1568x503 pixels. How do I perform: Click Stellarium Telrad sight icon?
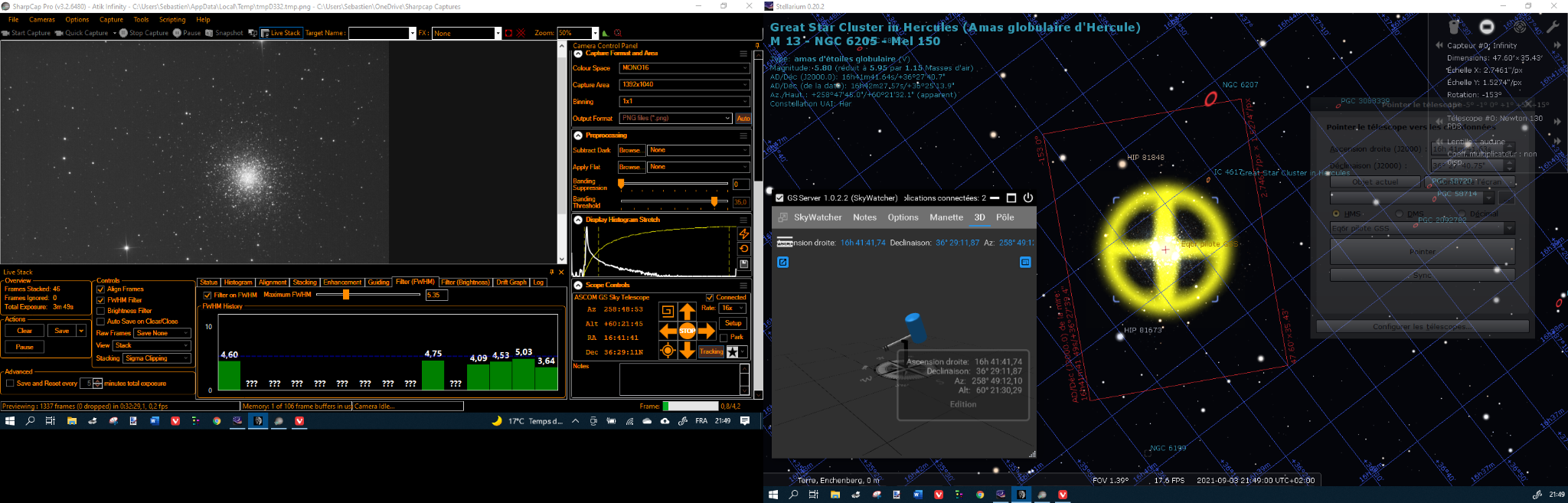1520,27
